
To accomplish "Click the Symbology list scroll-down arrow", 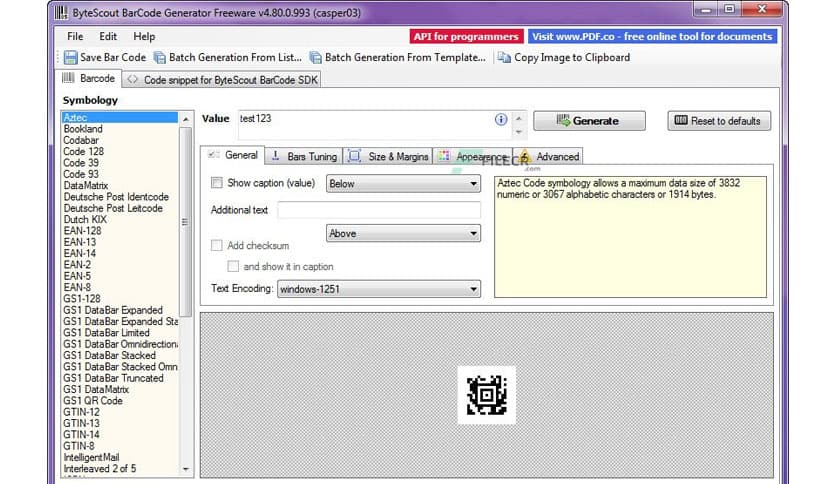I will 186,469.
